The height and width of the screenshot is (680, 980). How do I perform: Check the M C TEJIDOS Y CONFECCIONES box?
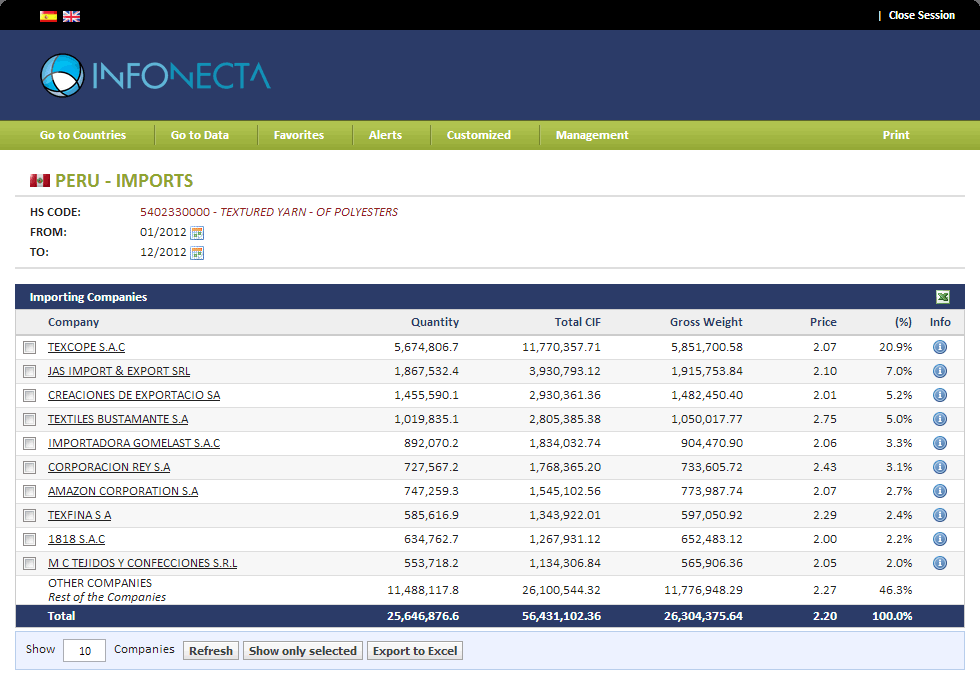click(29, 564)
